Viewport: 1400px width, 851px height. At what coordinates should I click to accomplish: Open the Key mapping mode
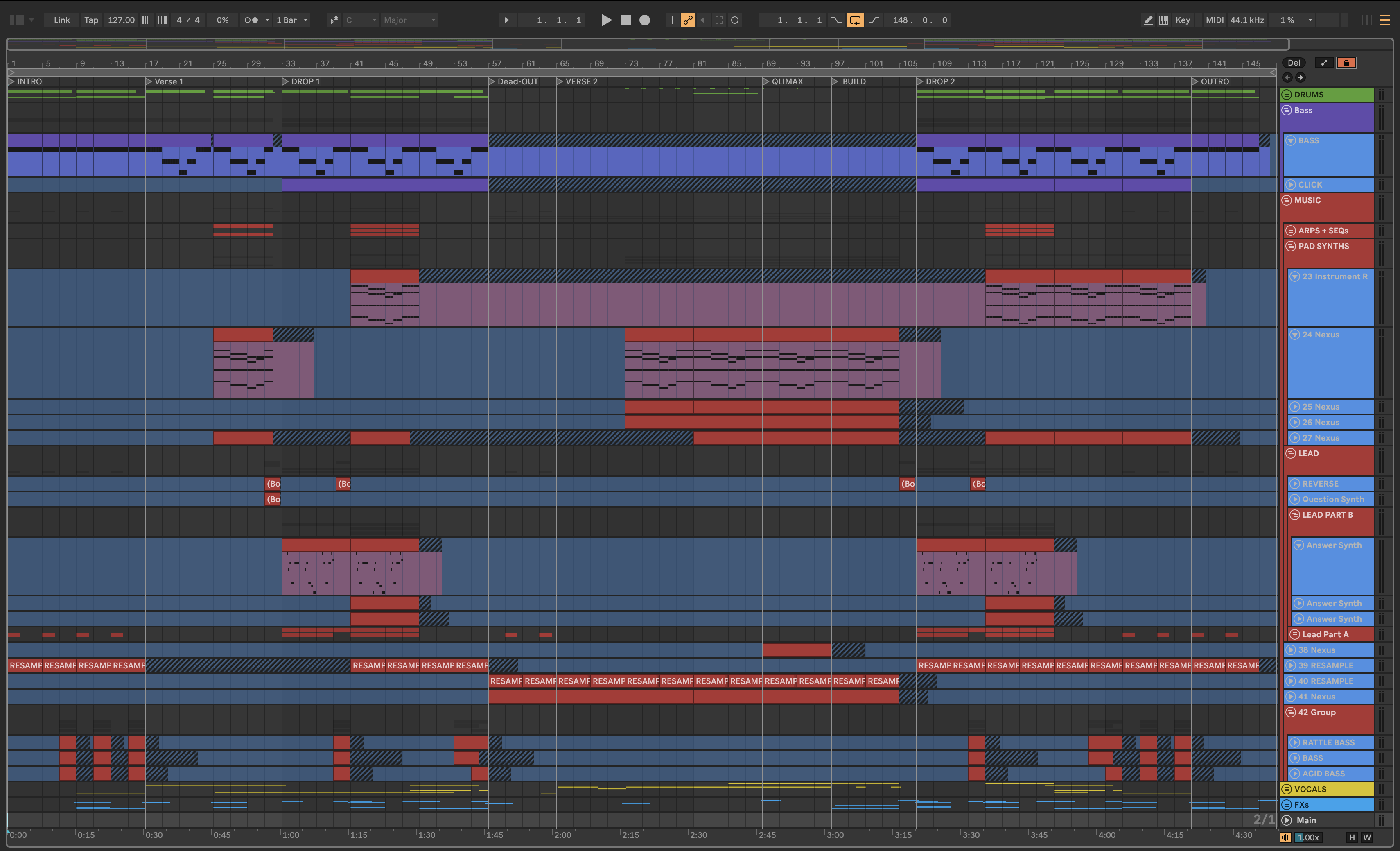pyautogui.click(x=1182, y=20)
